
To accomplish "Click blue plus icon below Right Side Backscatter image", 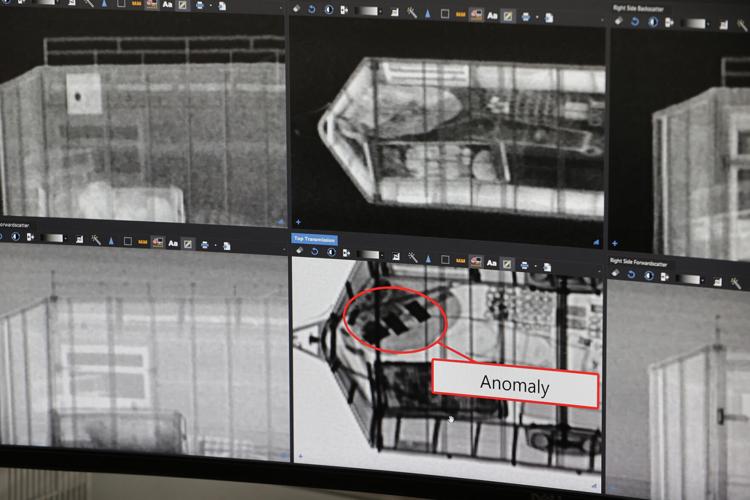I will 615,244.
